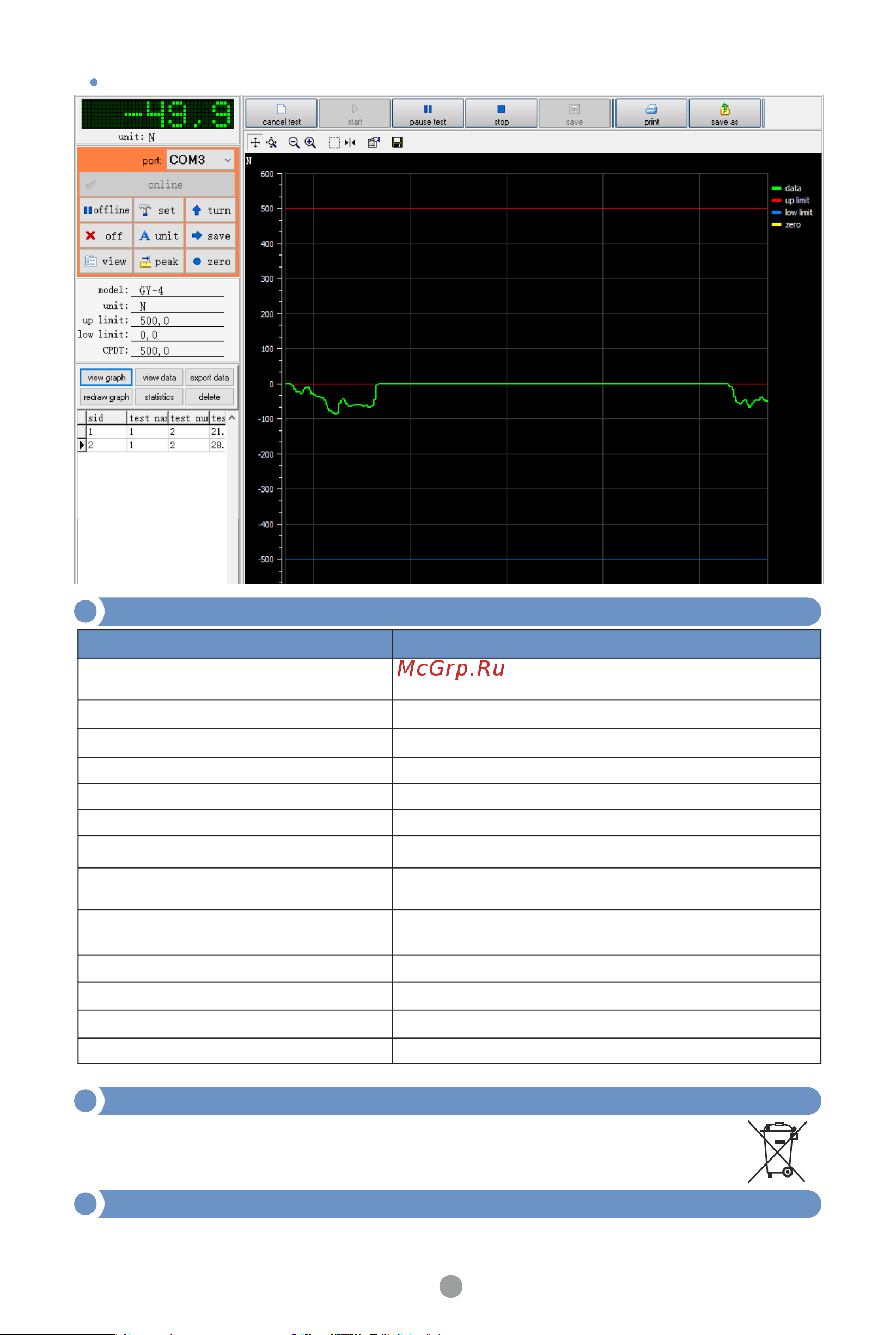
Task: Click the CPDT field 500,0
Action: 178,350
